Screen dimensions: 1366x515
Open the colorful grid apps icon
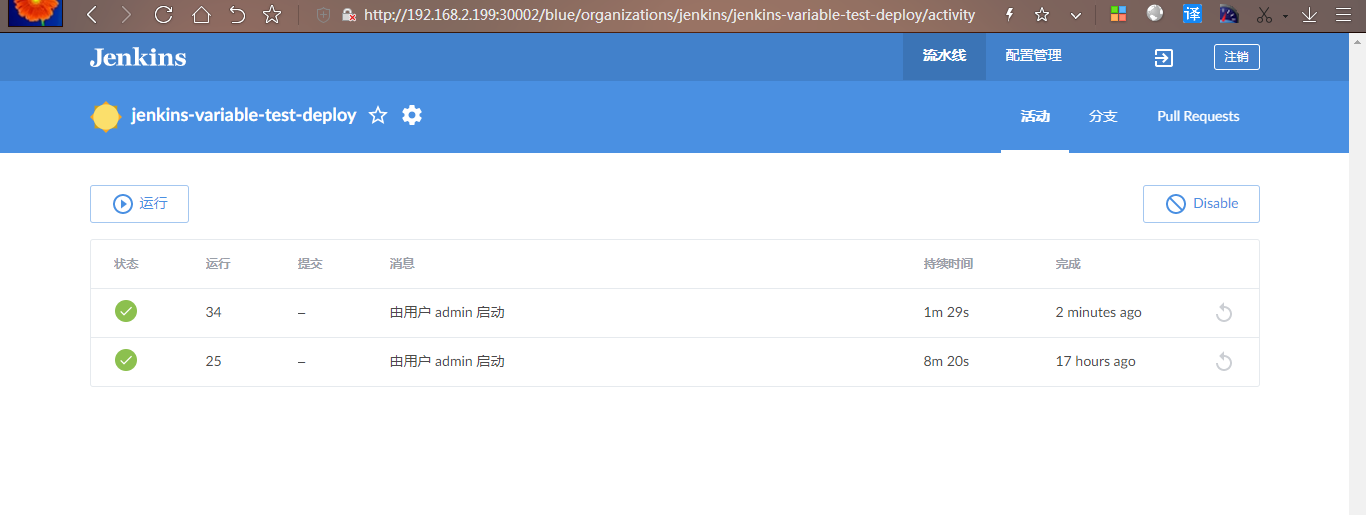pyautogui.click(x=1119, y=15)
